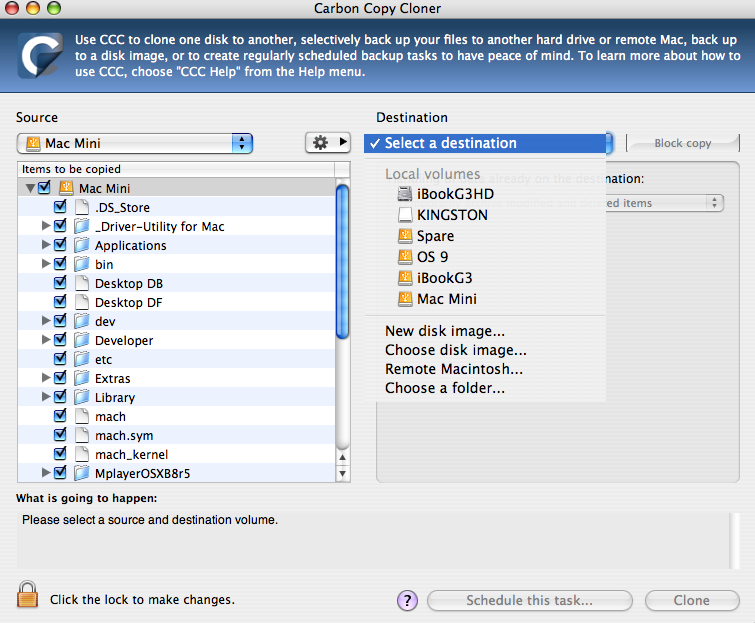755x623 pixels.
Task: Click the KINGSTON volume icon
Action: click(405, 215)
